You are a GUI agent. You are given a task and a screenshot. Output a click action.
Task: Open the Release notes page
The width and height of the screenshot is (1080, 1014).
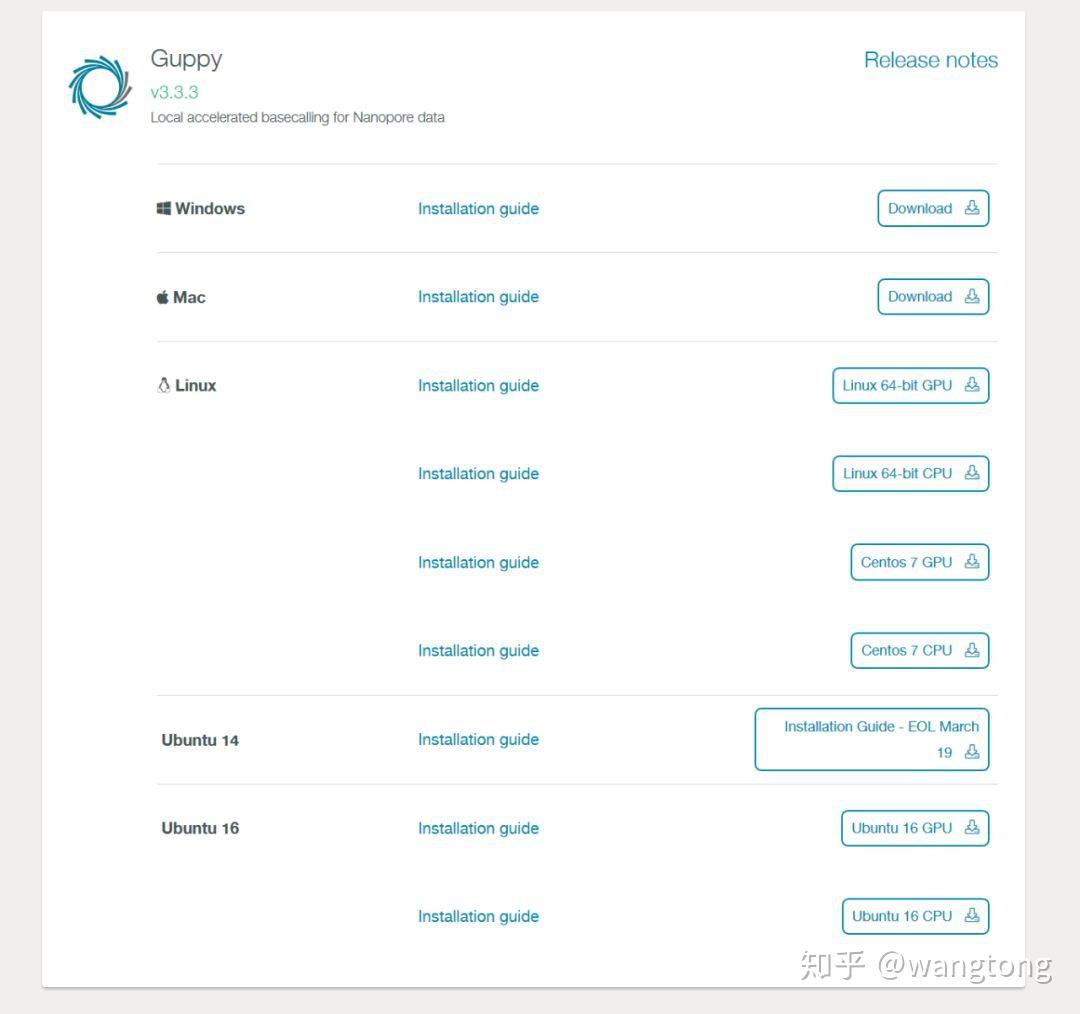(931, 60)
